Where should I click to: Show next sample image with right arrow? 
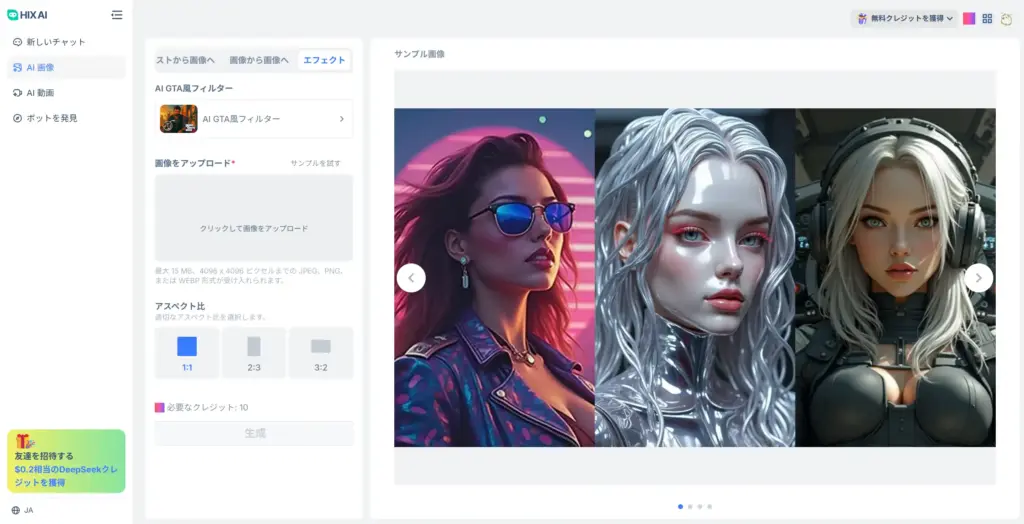[979, 278]
